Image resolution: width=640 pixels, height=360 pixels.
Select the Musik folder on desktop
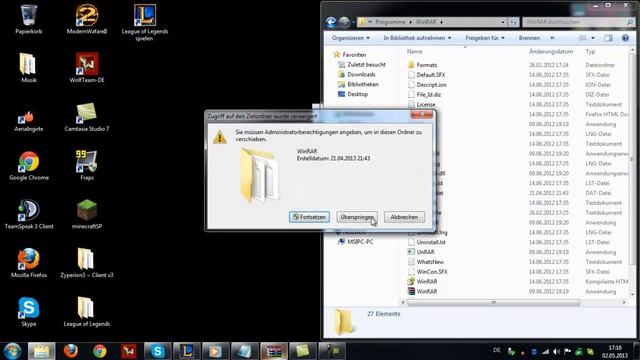pos(29,68)
